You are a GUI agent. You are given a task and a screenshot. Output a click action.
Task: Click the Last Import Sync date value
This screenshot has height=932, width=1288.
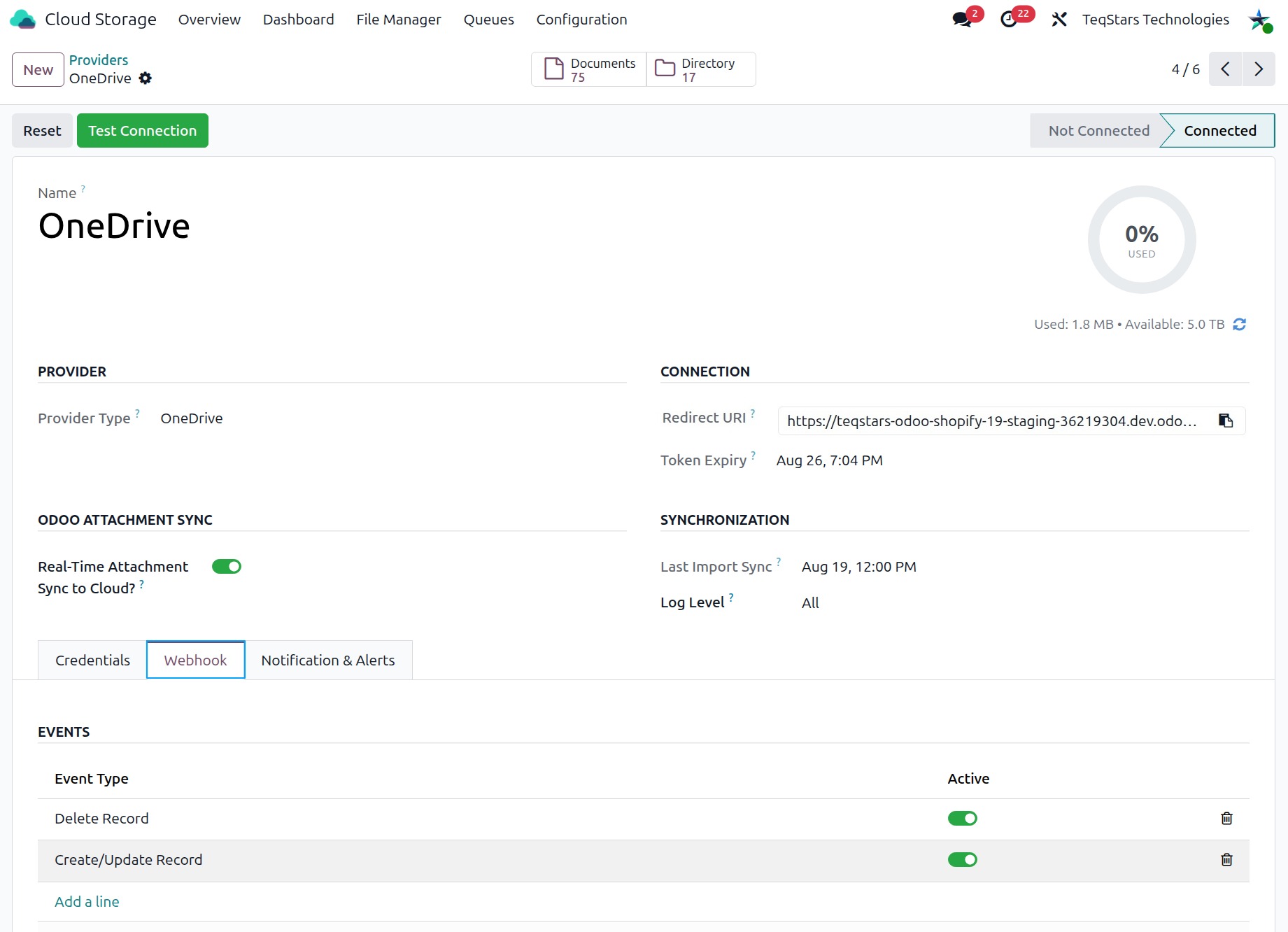(x=859, y=567)
